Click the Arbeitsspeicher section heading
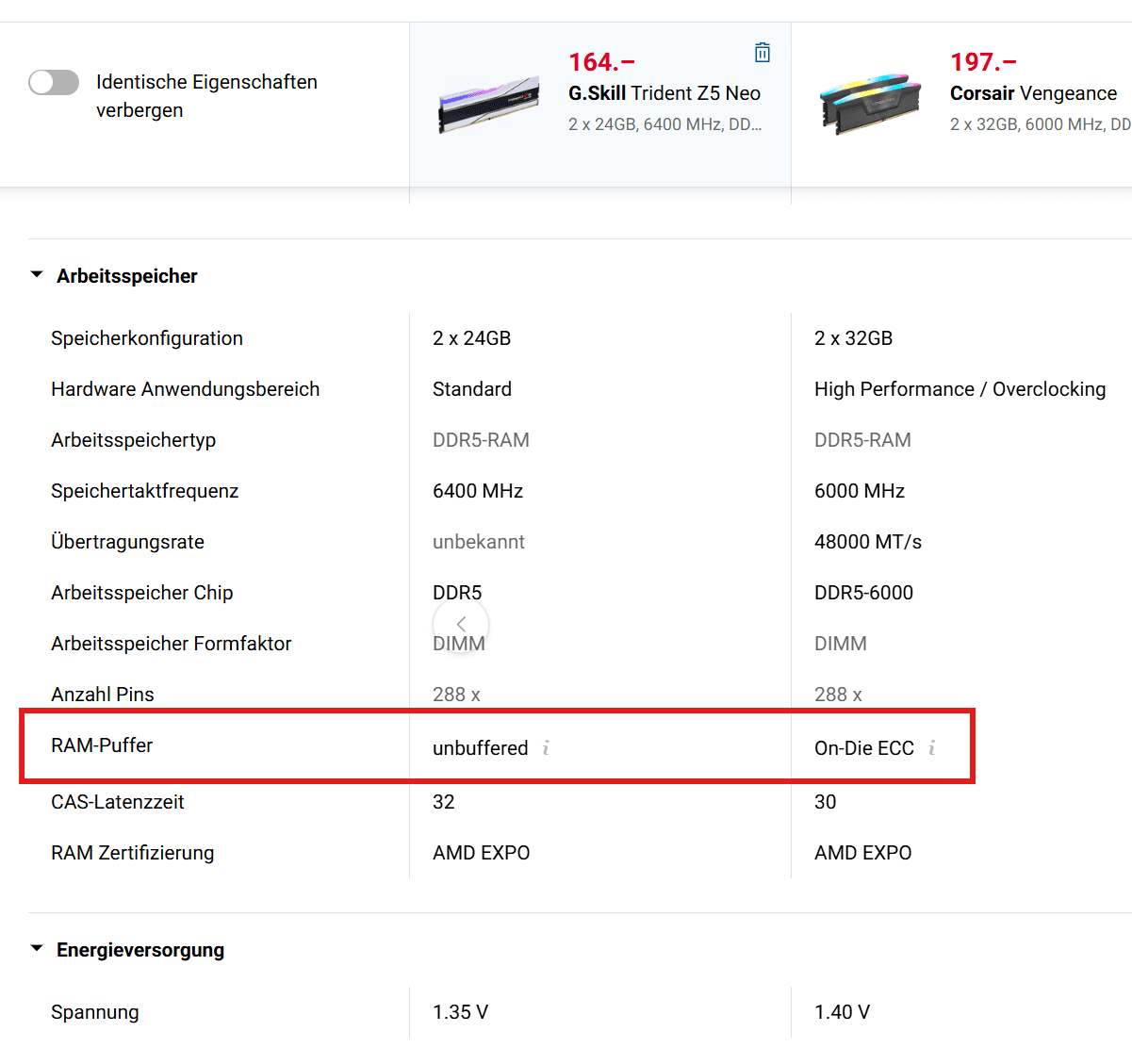The image size is (1132, 1064). (127, 276)
